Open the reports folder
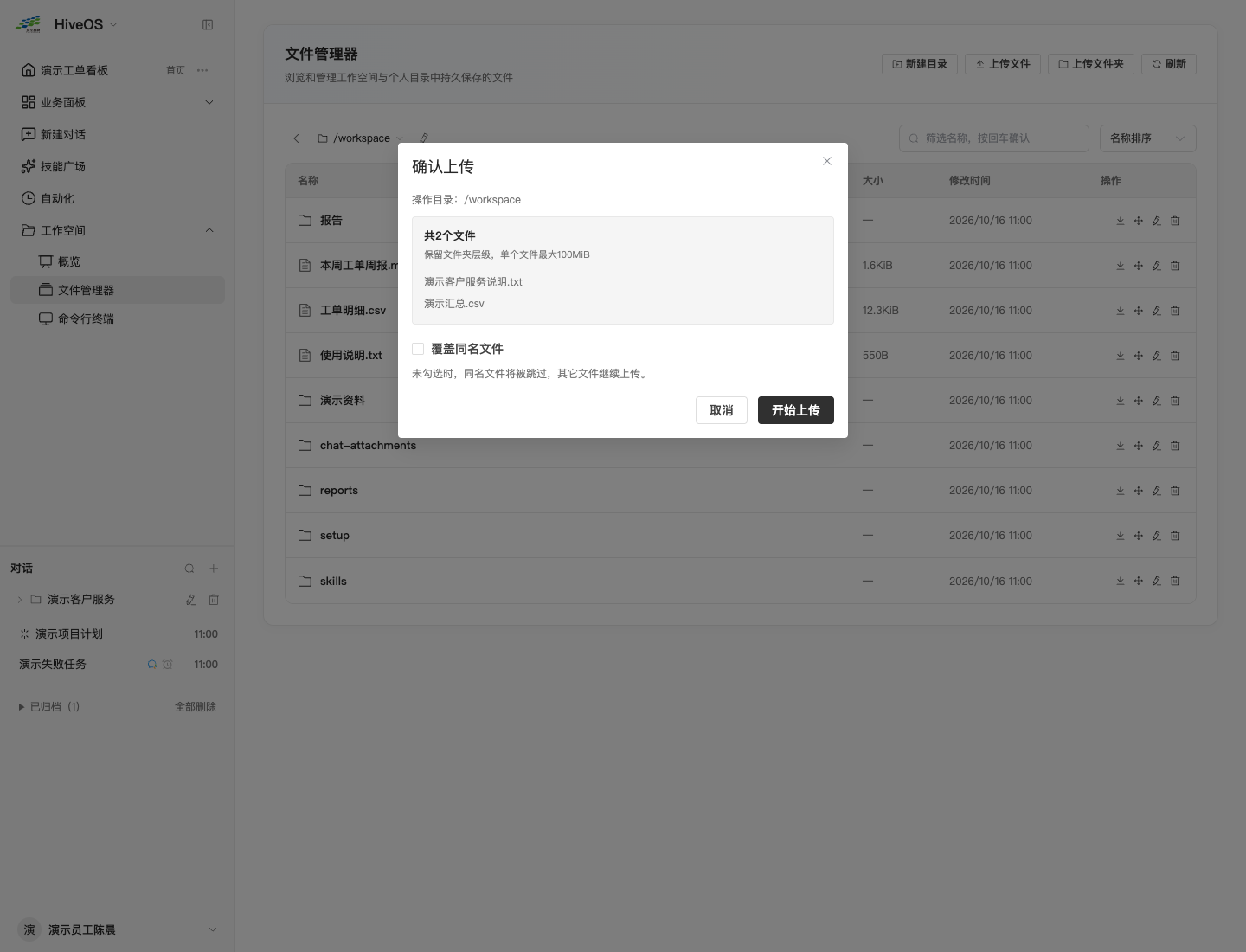The height and width of the screenshot is (952, 1246). (x=339, y=491)
